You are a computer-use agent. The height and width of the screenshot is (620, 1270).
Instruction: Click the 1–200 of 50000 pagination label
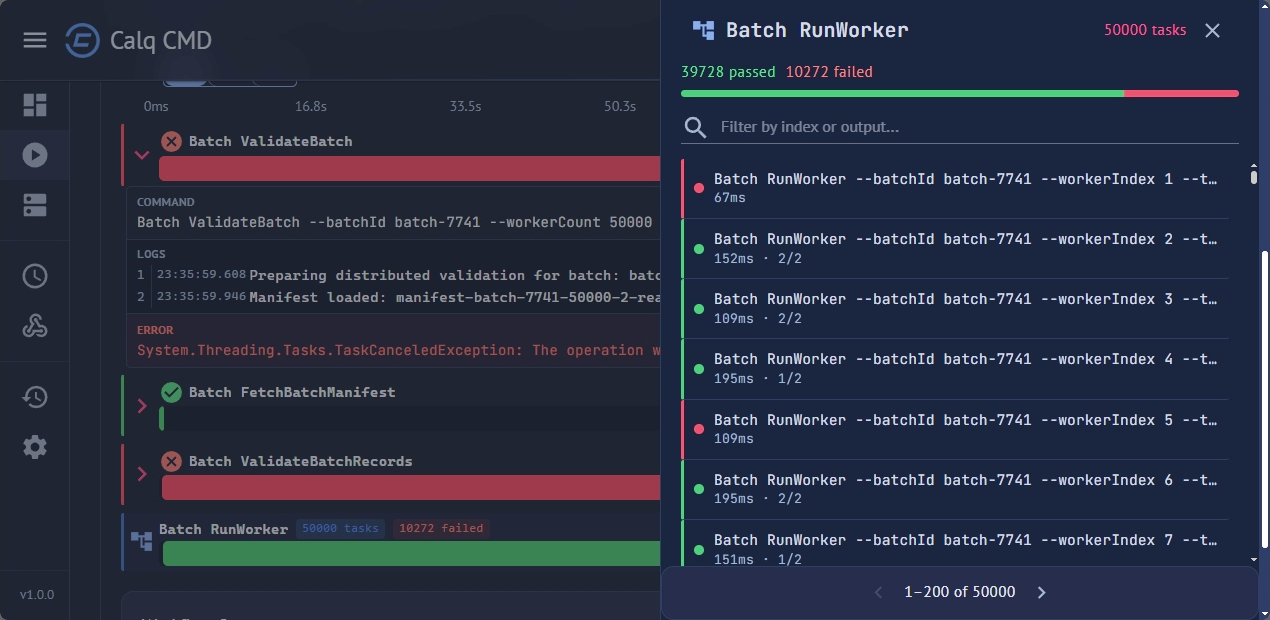pyautogui.click(x=960, y=592)
